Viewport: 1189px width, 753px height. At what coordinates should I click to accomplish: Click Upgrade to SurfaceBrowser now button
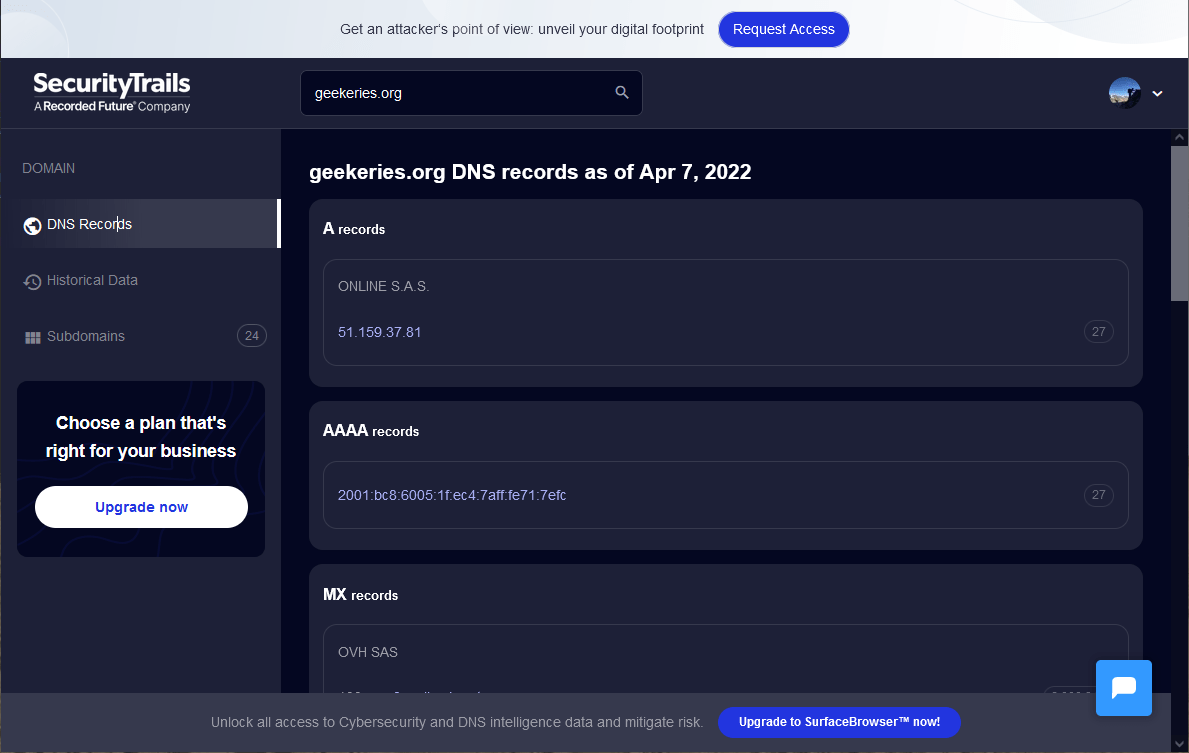coord(839,721)
